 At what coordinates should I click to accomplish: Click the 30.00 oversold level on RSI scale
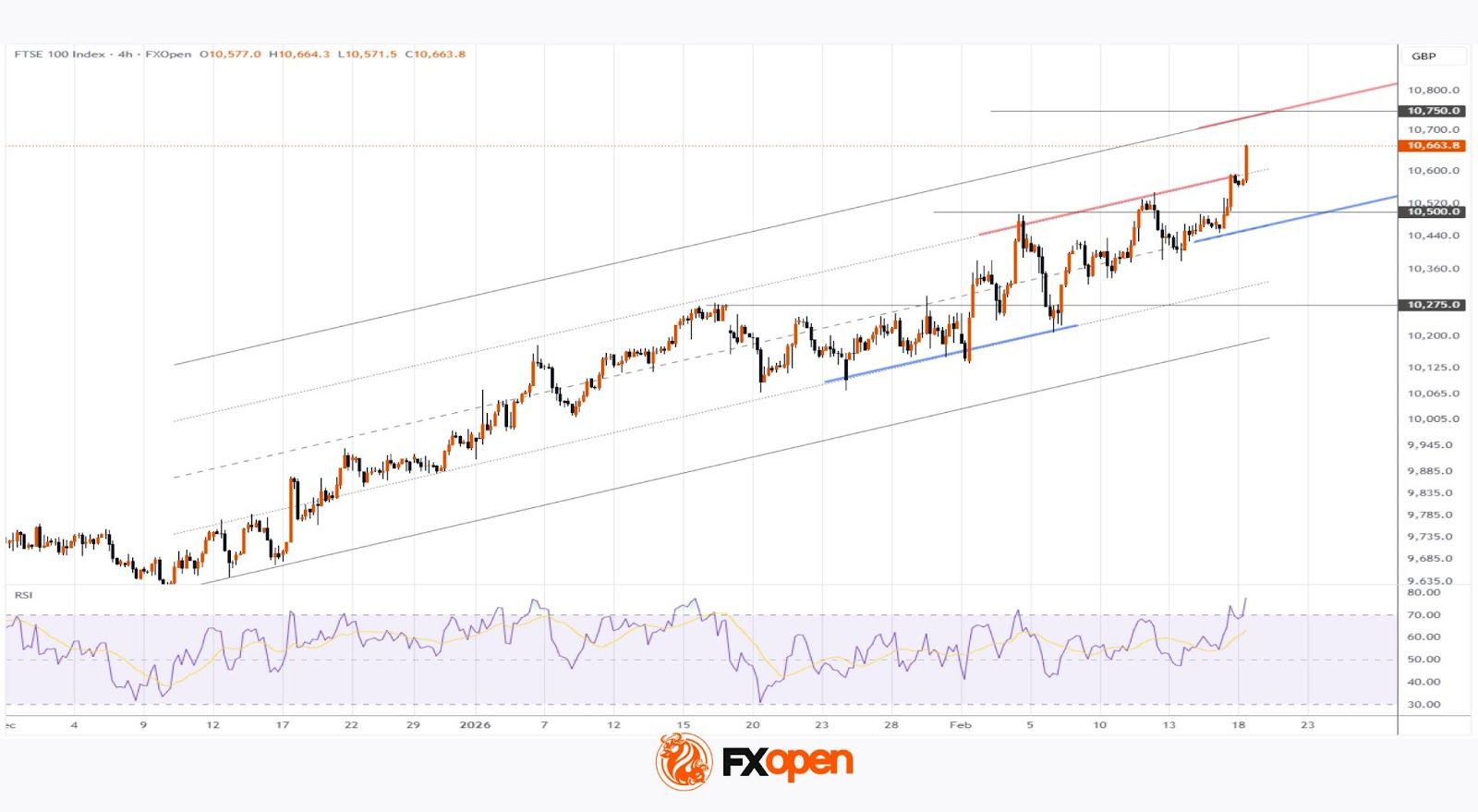[x=1423, y=705]
